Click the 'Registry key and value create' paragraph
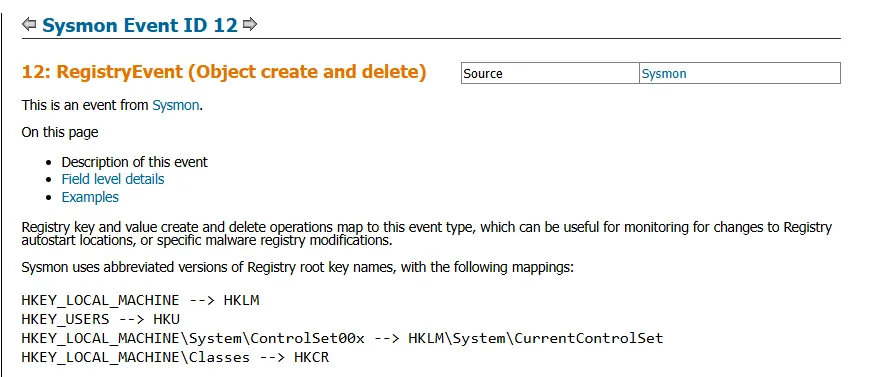This screenshot has width=882, height=377. [426, 235]
